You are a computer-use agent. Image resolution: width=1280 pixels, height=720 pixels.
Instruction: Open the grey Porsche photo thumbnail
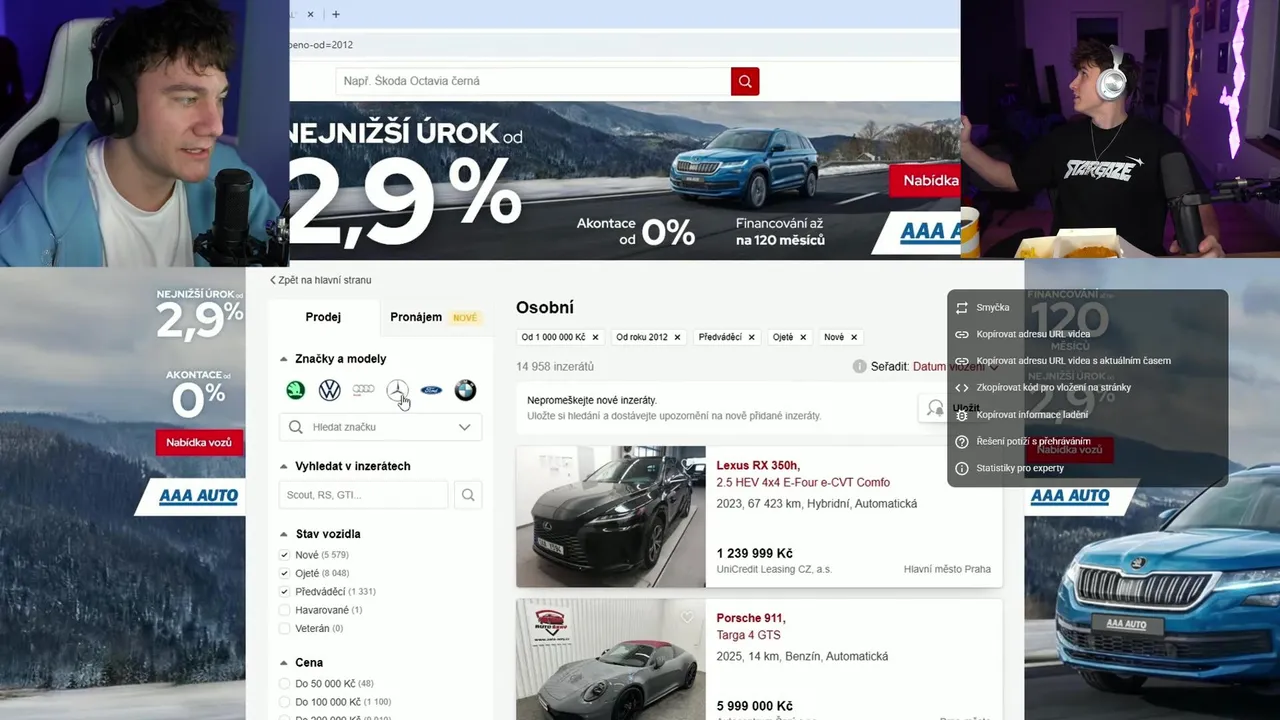click(x=611, y=659)
